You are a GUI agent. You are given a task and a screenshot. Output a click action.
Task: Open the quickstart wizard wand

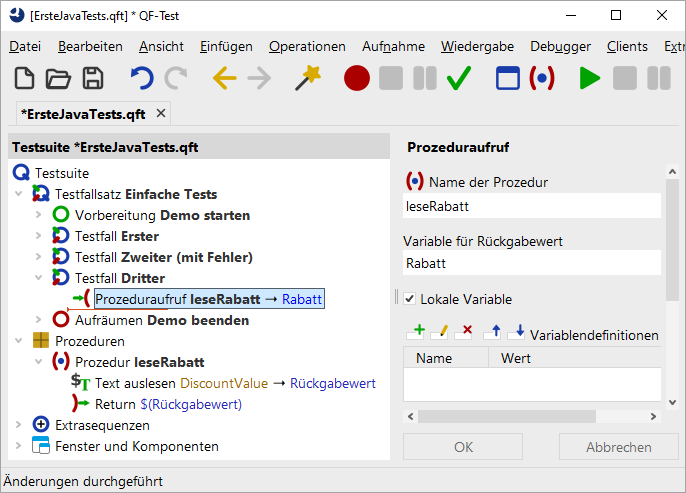tap(308, 78)
